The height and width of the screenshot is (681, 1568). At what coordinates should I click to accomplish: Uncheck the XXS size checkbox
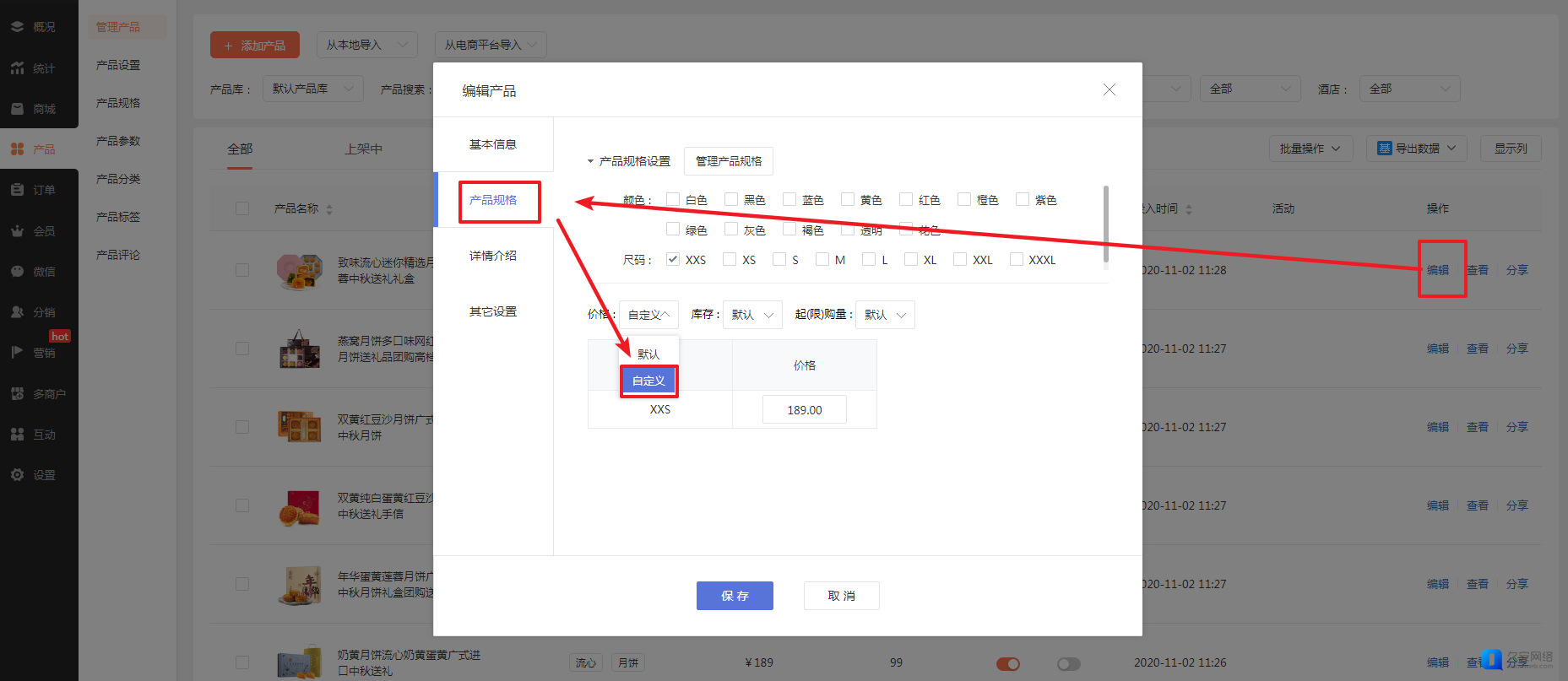(673, 259)
